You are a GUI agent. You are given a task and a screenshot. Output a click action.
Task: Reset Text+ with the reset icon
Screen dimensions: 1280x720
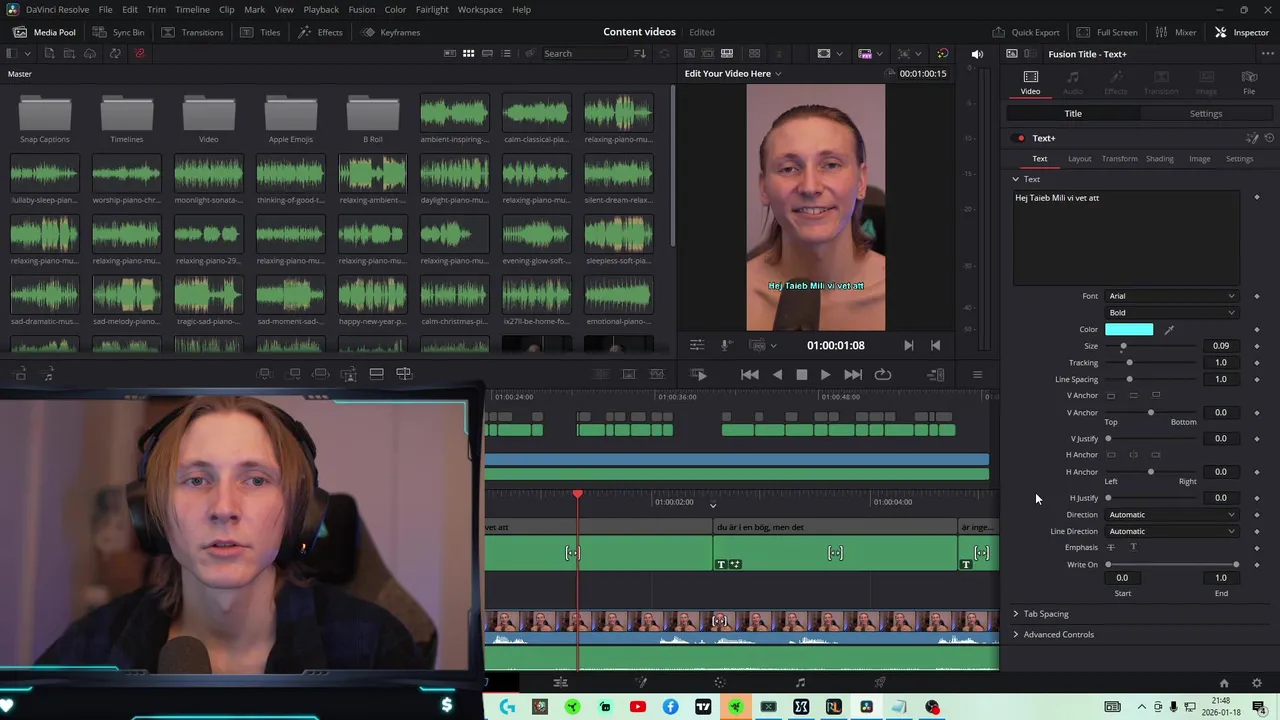(x=1269, y=138)
